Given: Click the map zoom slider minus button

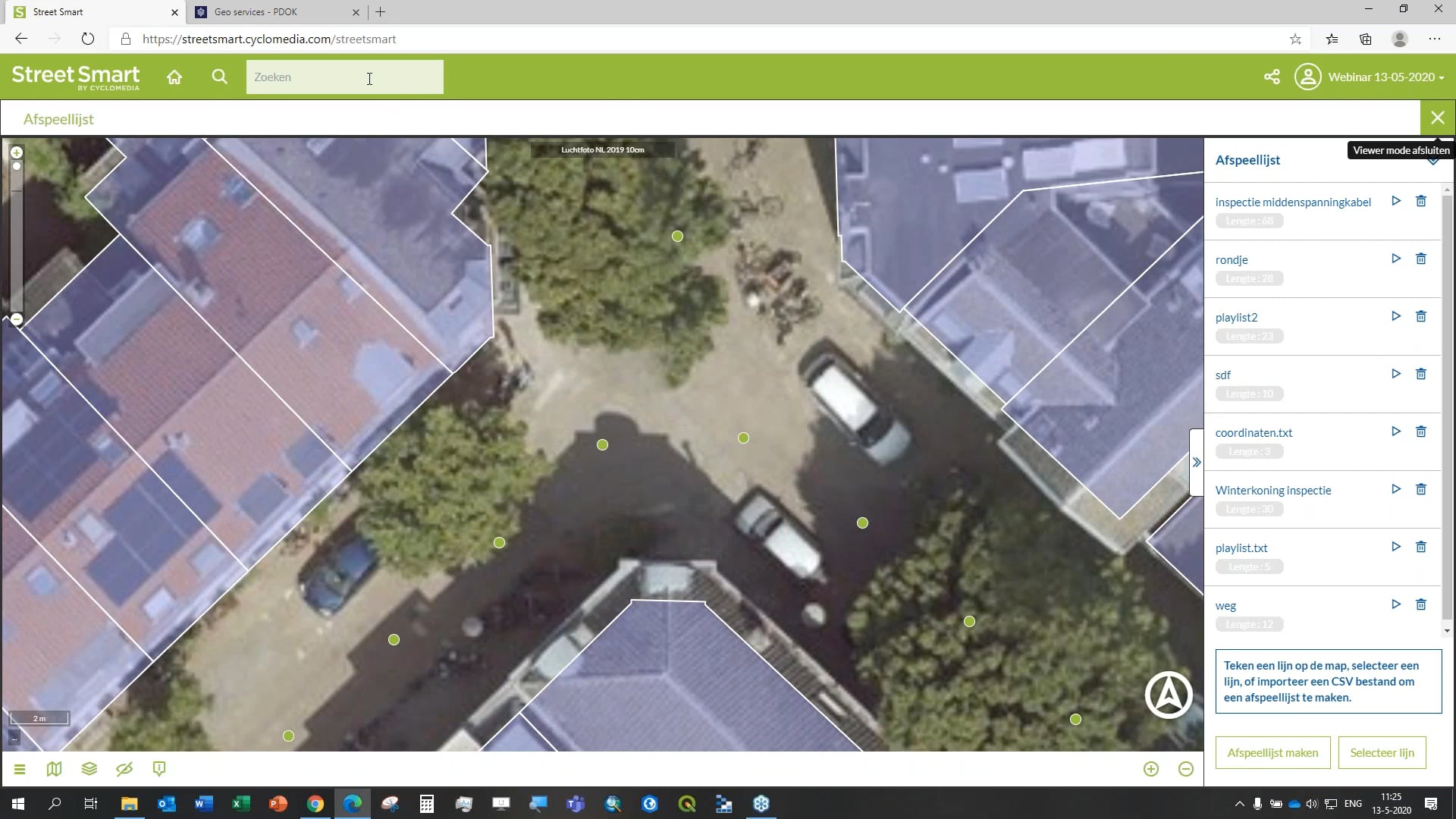Looking at the screenshot, I should point(17,319).
